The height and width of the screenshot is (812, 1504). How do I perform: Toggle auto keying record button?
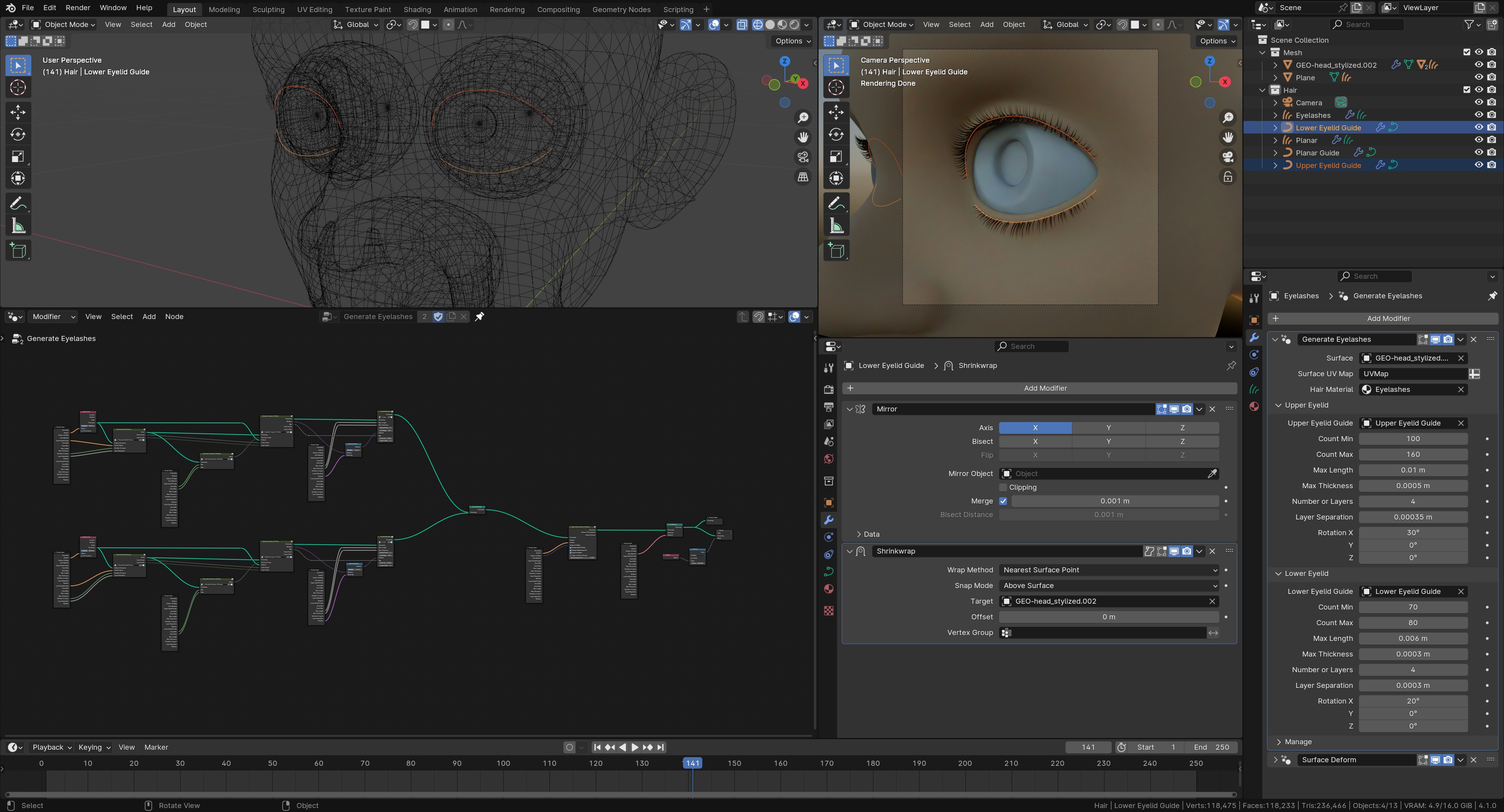coord(569,747)
